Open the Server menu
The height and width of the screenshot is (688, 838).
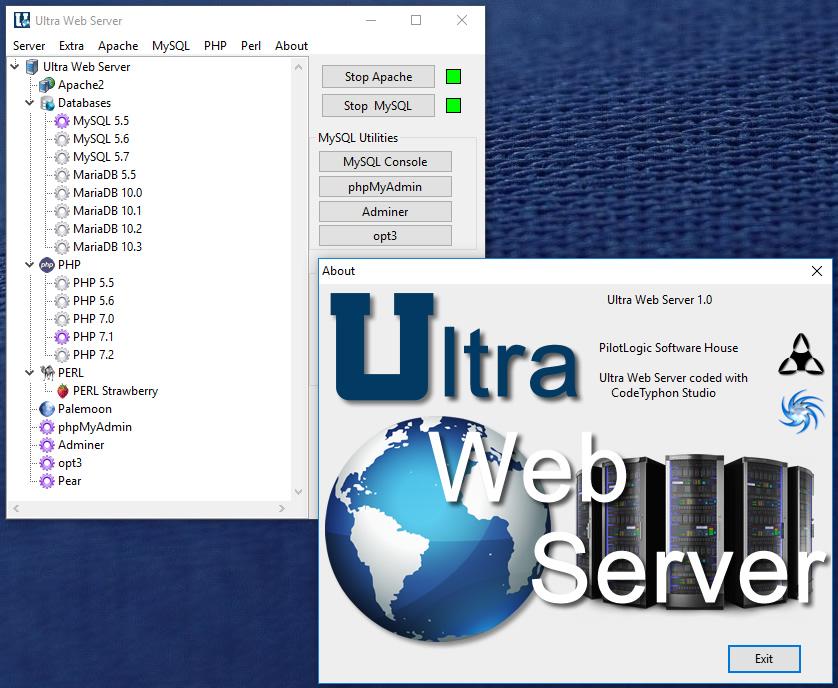point(29,46)
